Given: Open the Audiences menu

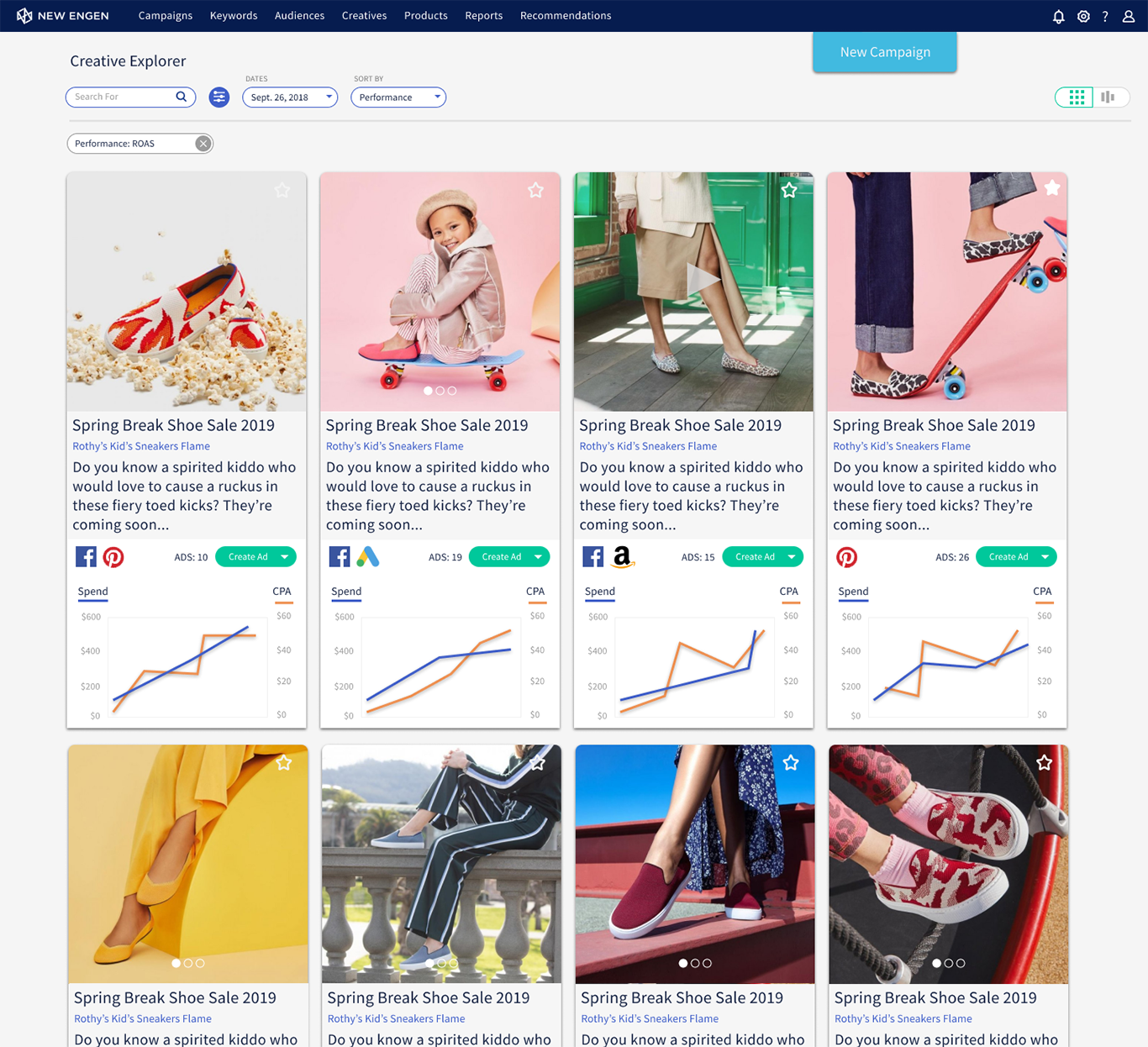Looking at the screenshot, I should point(299,16).
